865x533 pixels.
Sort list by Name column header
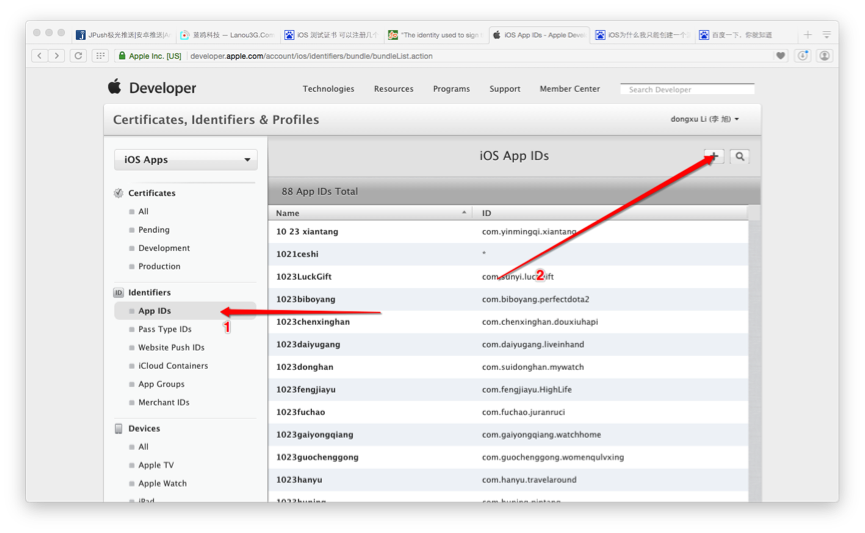pos(370,213)
